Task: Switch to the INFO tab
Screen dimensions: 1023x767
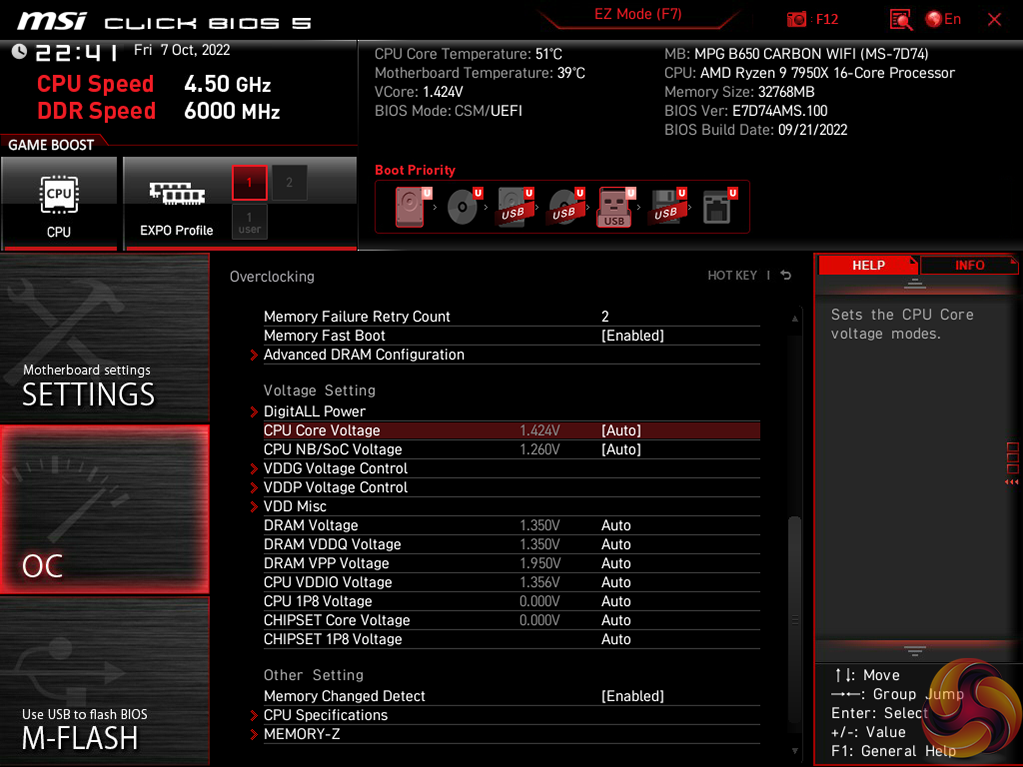Action: pyautogui.click(x=969, y=265)
